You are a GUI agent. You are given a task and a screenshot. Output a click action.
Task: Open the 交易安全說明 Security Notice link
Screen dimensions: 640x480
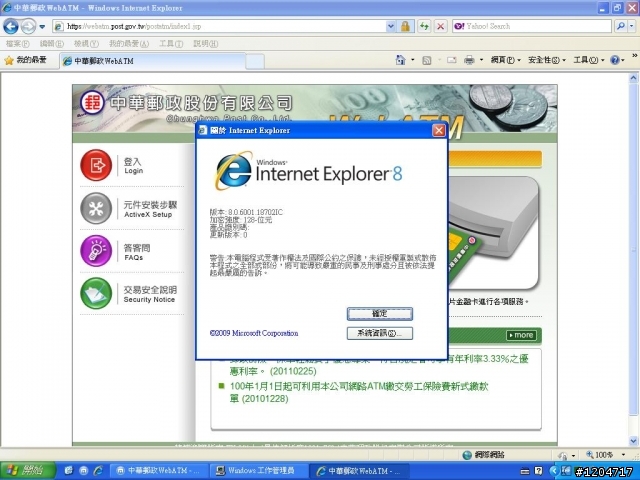[150, 294]
